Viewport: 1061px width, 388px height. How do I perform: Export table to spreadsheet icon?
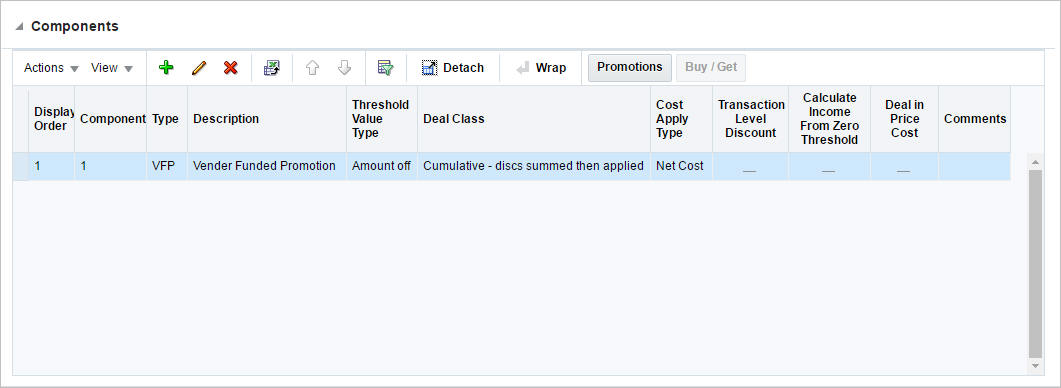coord(271,68)
